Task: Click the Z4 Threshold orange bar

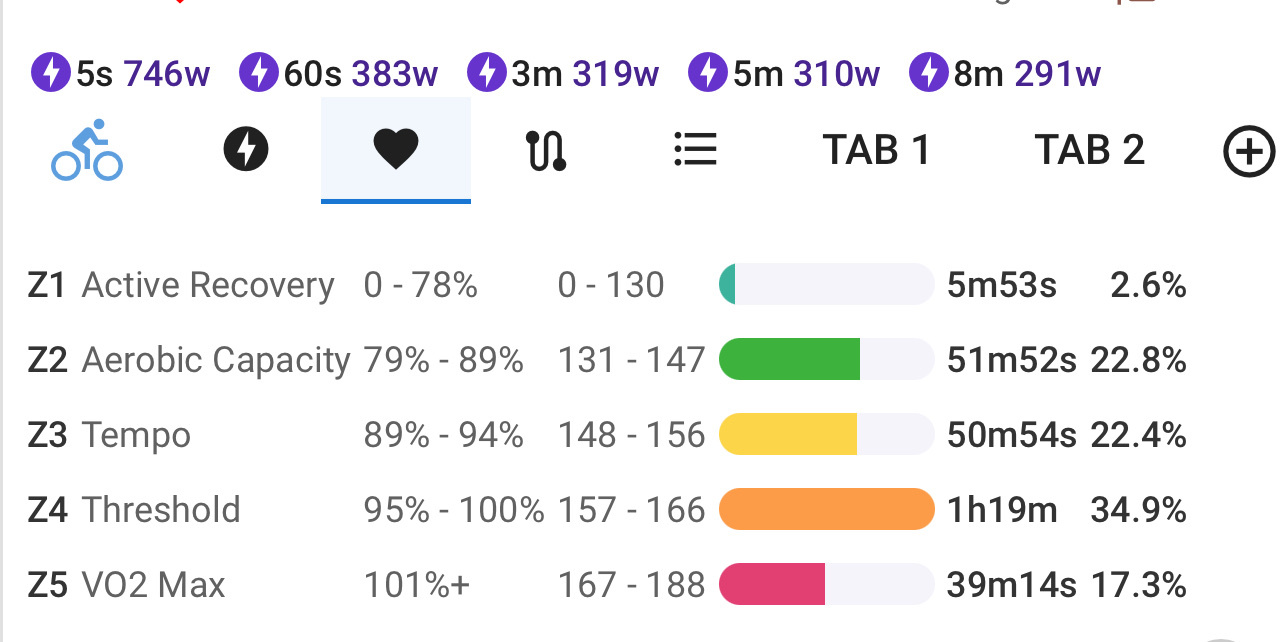Action: pyautogui.click(x=826, y=510)
